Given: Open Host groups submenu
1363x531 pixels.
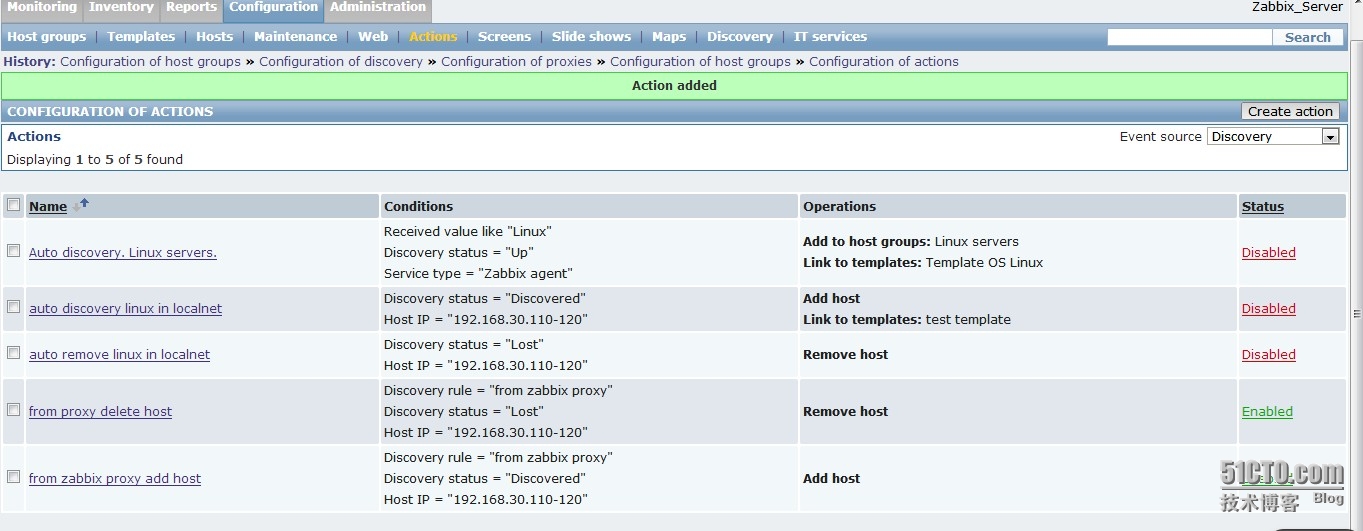Looking at the screenshot, I should pos(47,37).
